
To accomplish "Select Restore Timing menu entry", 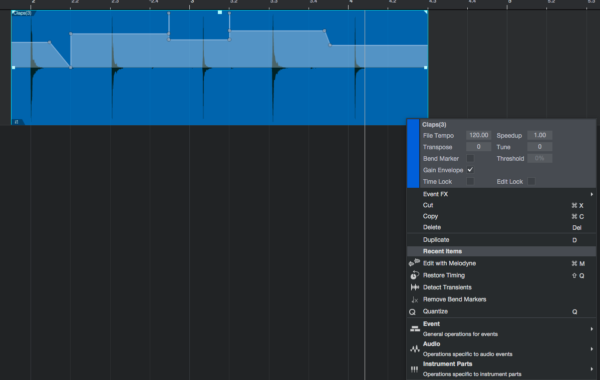I will pos(501,275).
